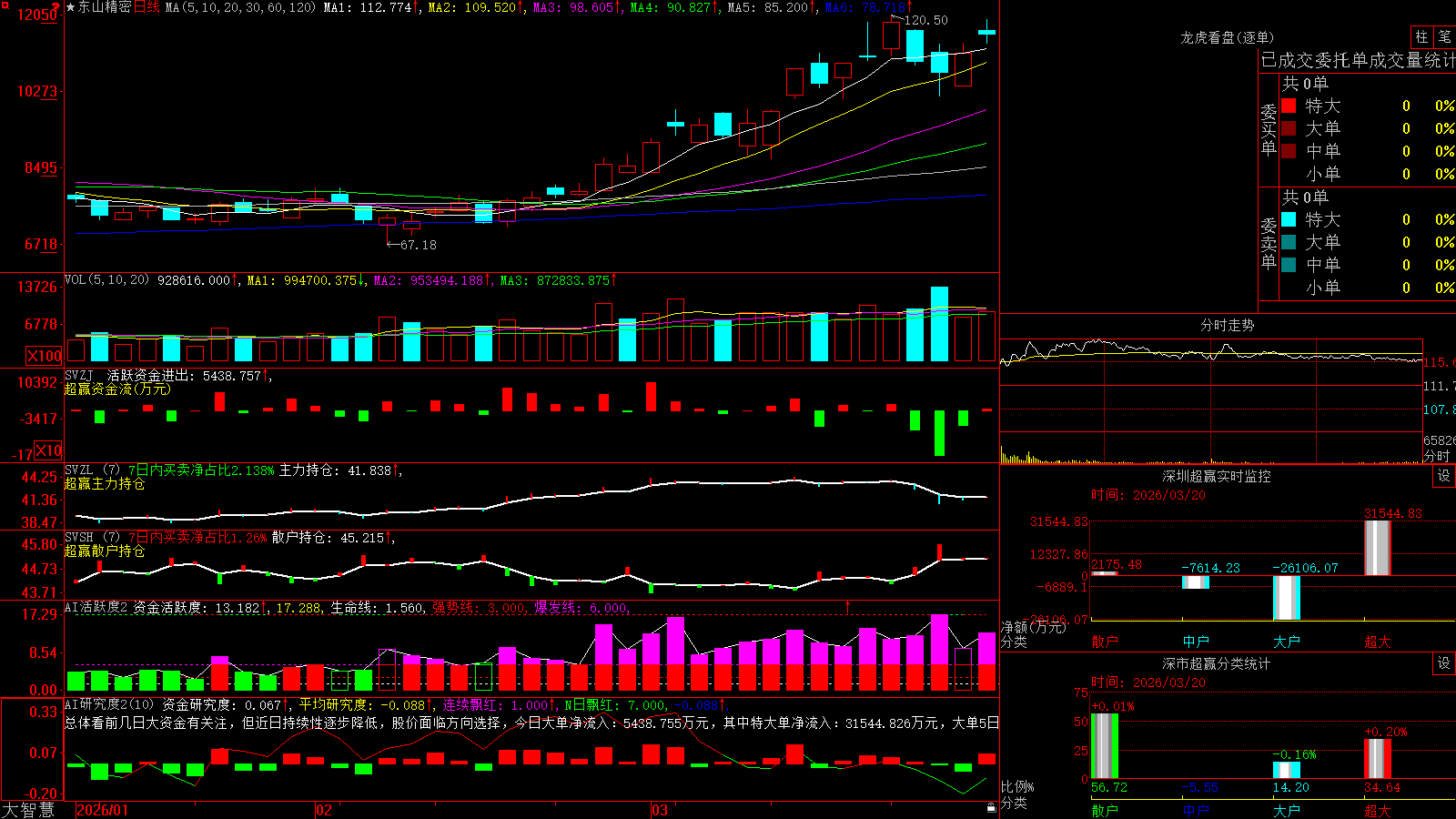Click the 散户持仓: 45.215 value
The image size is (1456, 819).
point(329,538)
